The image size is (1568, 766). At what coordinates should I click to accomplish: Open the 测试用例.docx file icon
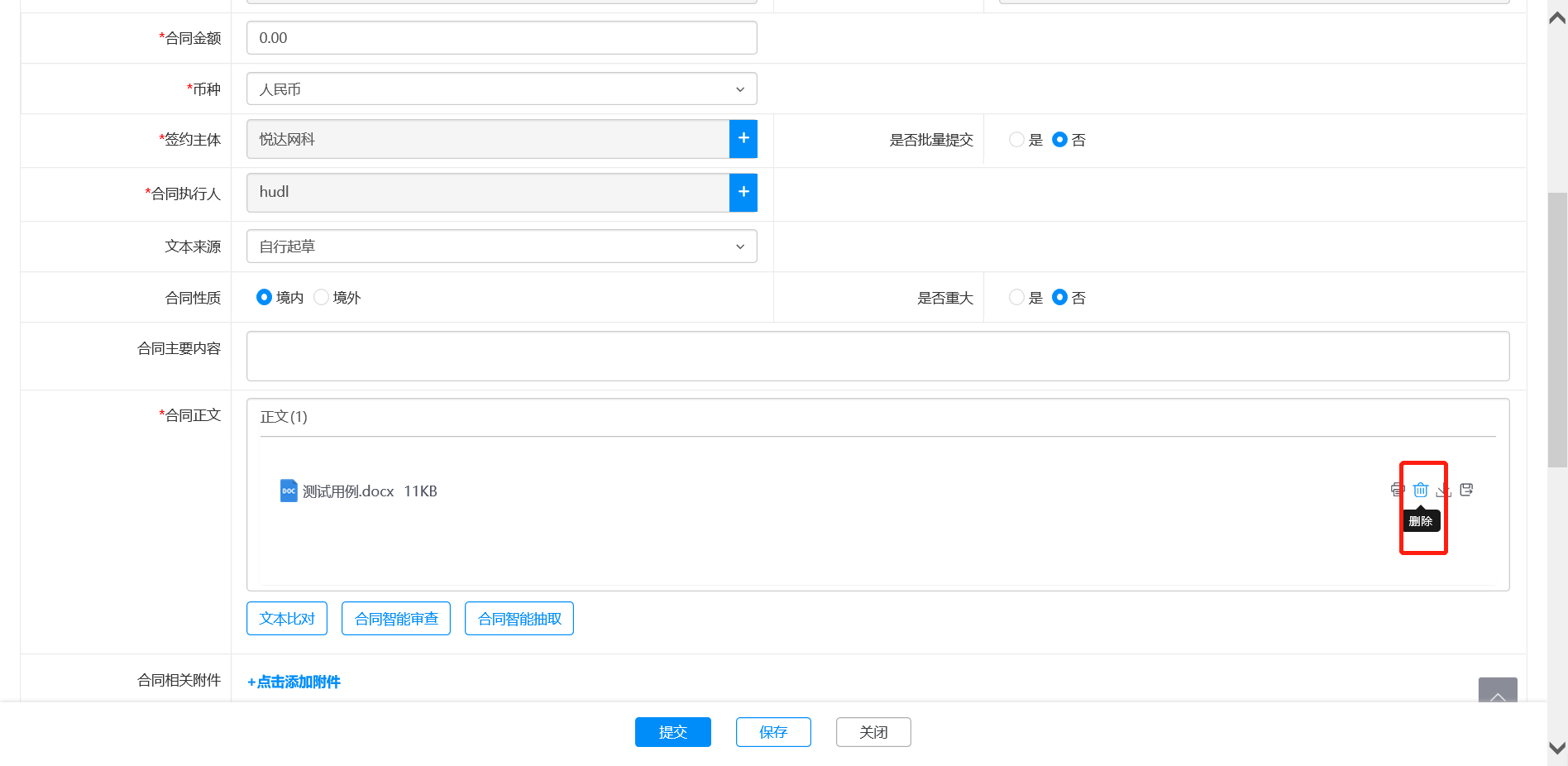click(x=289, y=491)
